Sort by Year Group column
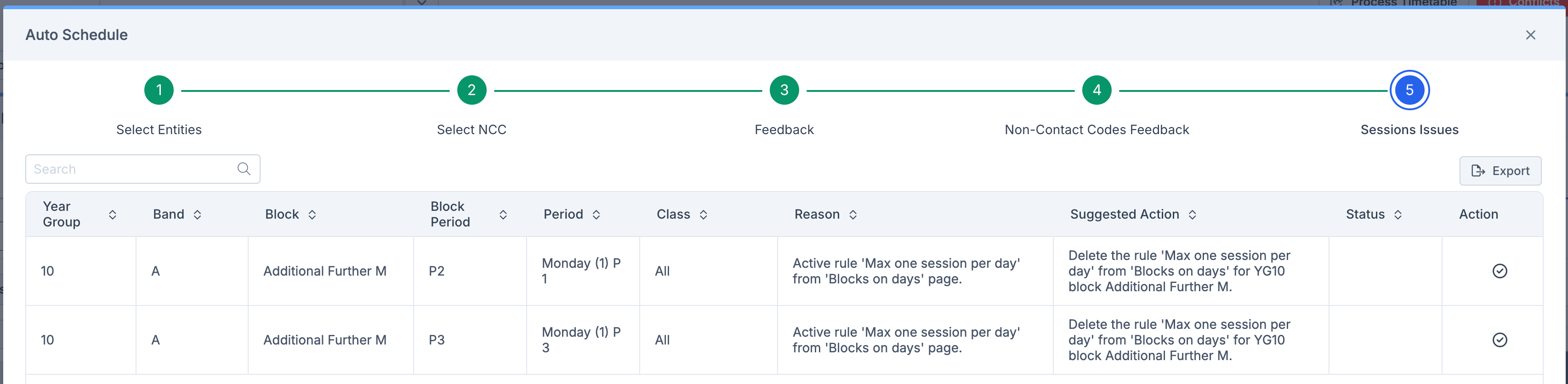 click(x=113, y=215)
